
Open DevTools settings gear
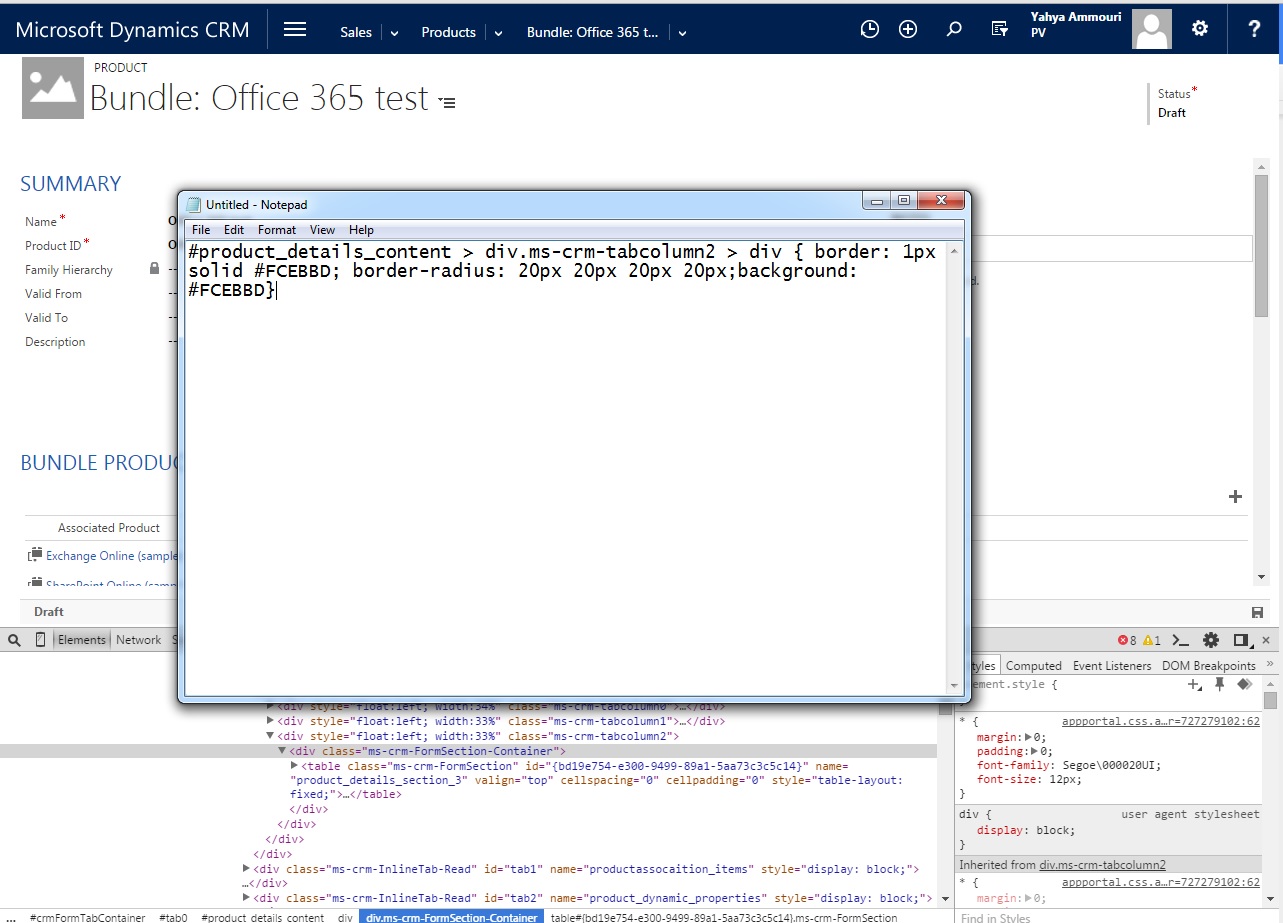pos(1211,640)
